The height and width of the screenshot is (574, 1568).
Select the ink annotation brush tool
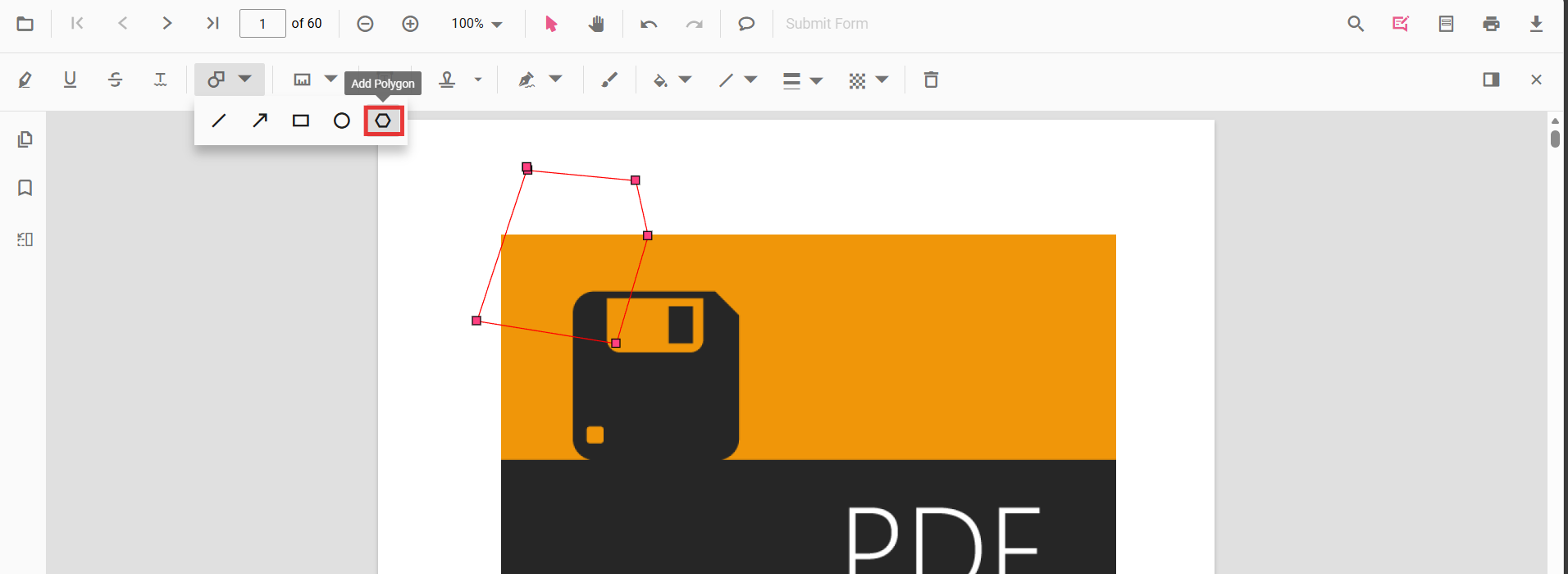(609, 80)
